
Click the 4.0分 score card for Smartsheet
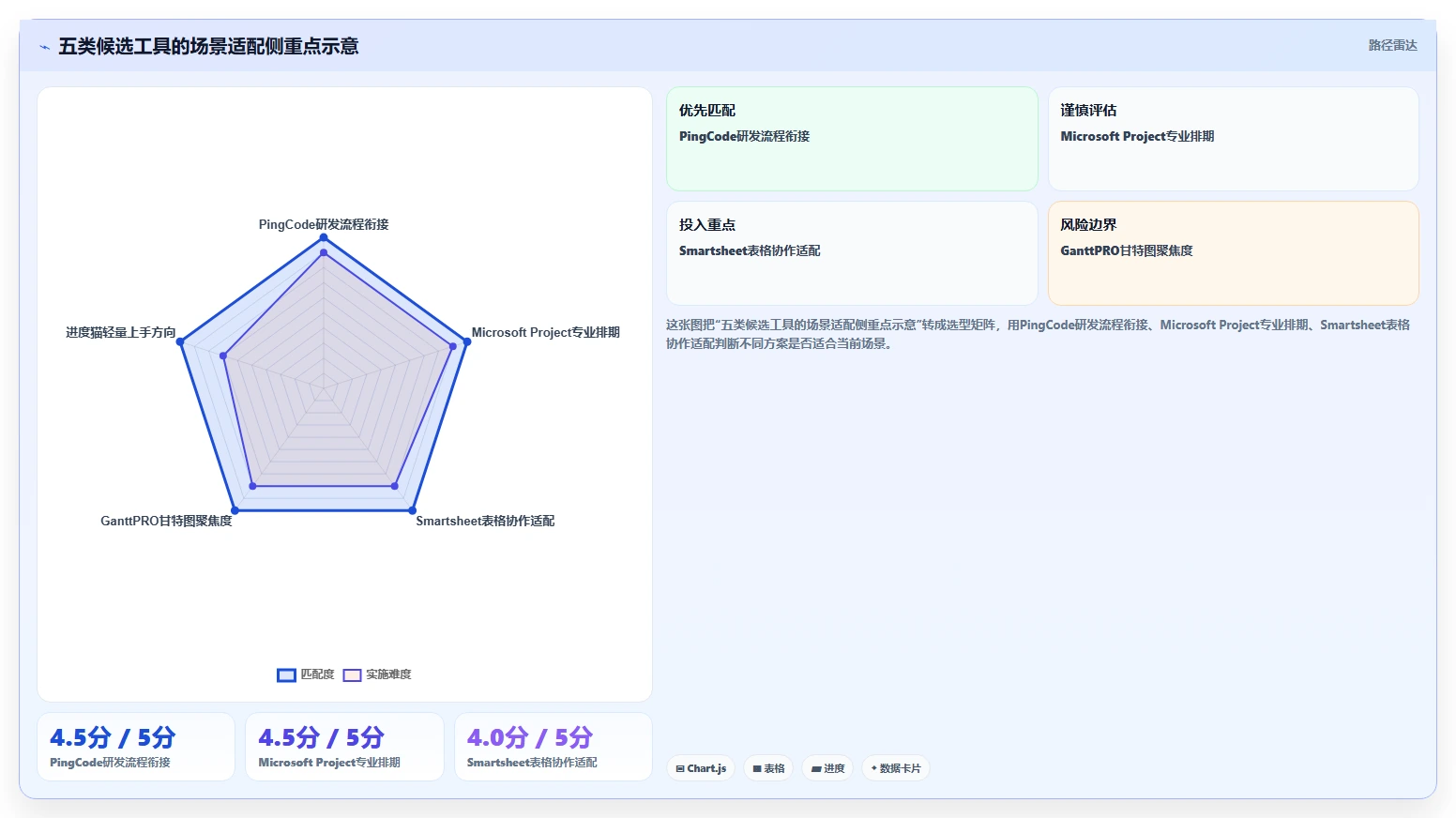554,747
